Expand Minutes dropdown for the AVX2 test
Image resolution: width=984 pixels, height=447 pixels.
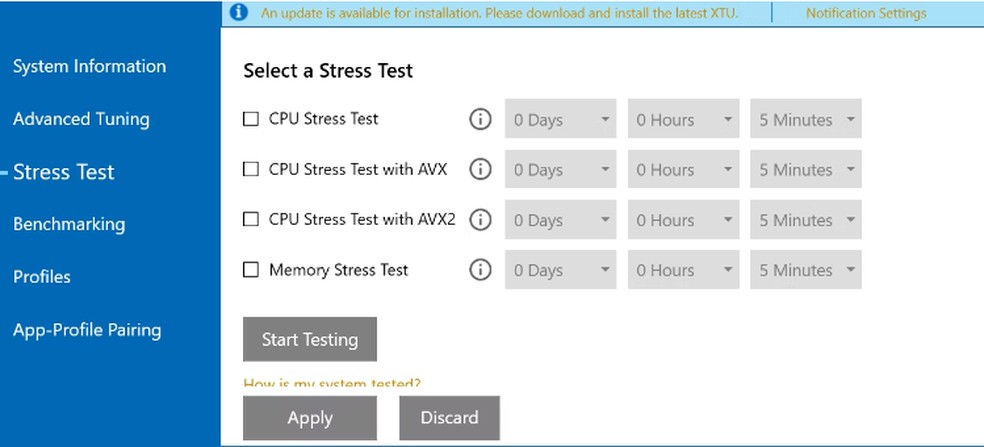coord(806,220)
